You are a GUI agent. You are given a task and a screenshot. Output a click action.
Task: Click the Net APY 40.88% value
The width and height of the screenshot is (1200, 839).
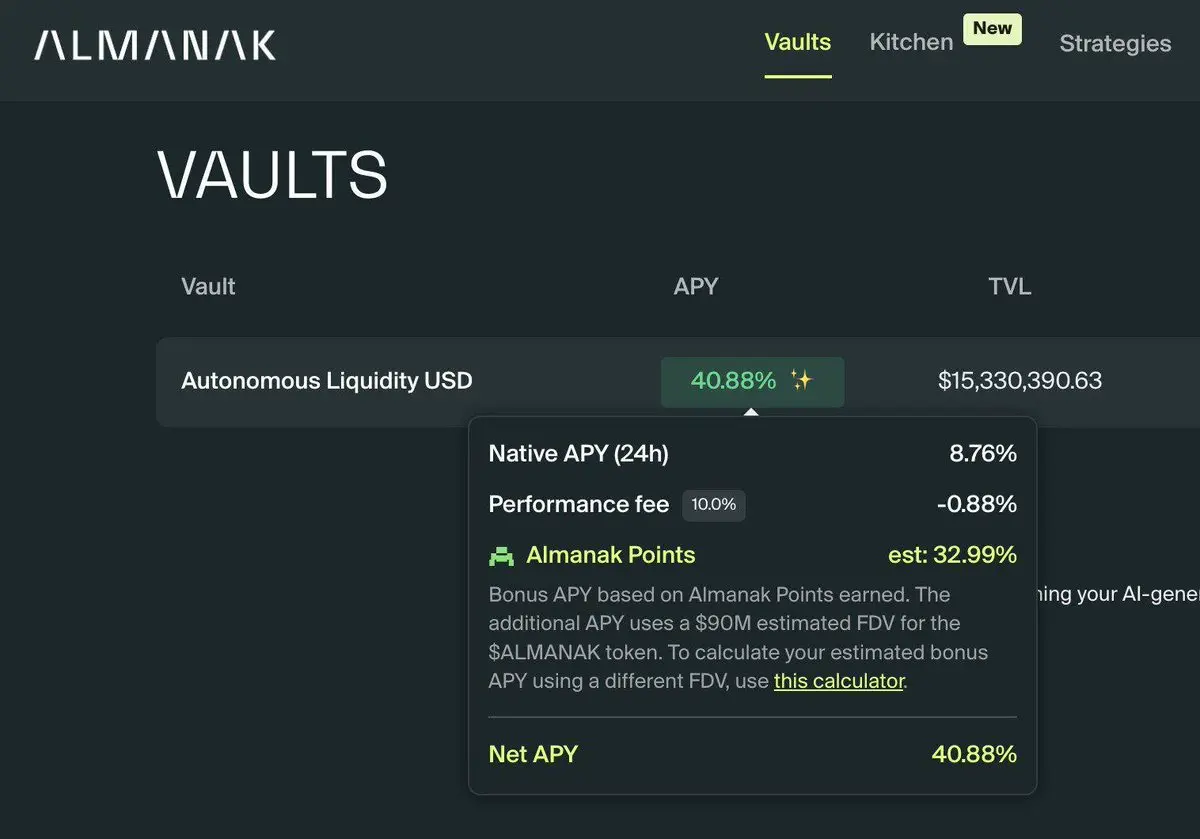coord(974,754)
